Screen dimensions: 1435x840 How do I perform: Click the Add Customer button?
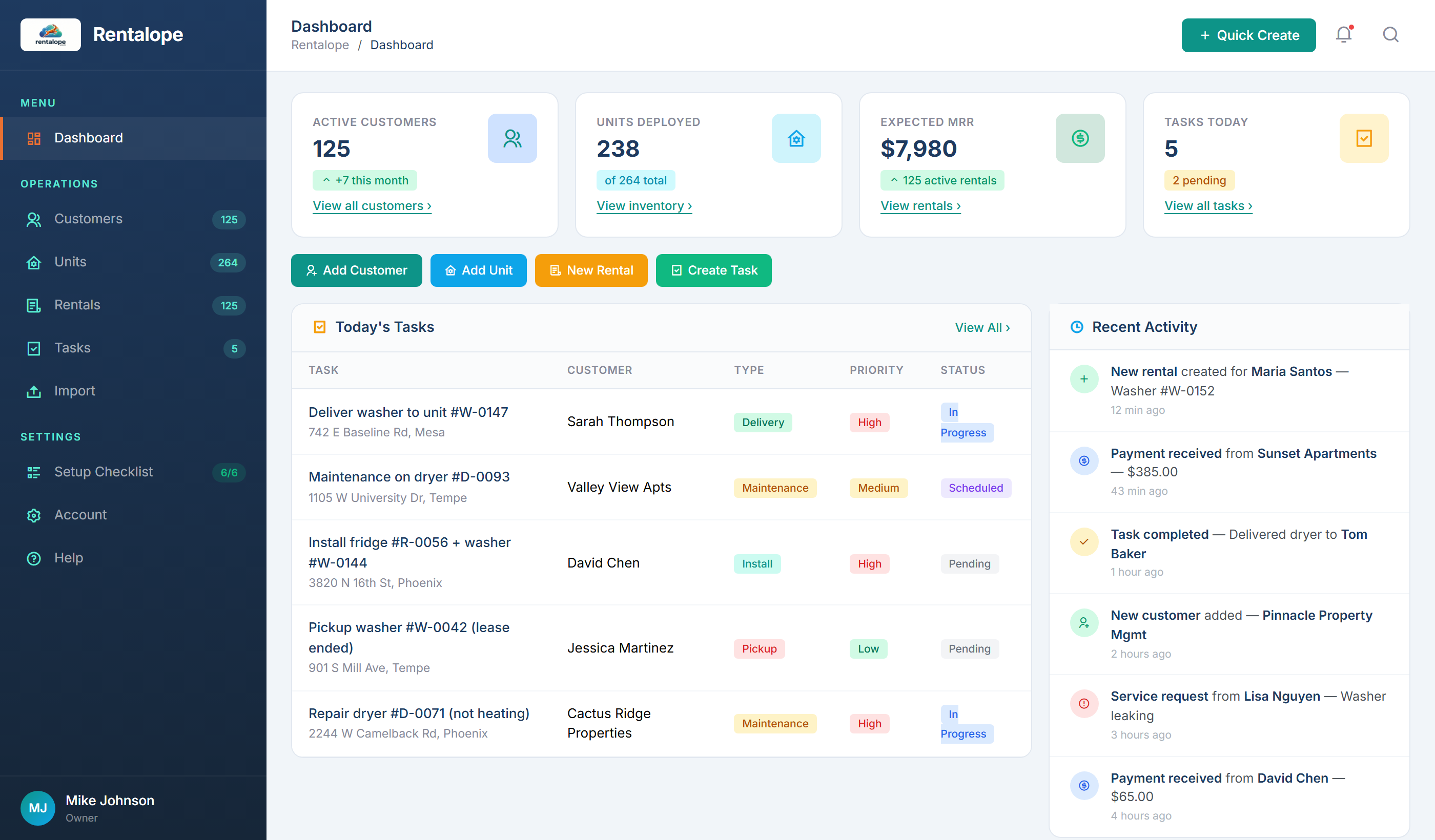pos(356,270)
